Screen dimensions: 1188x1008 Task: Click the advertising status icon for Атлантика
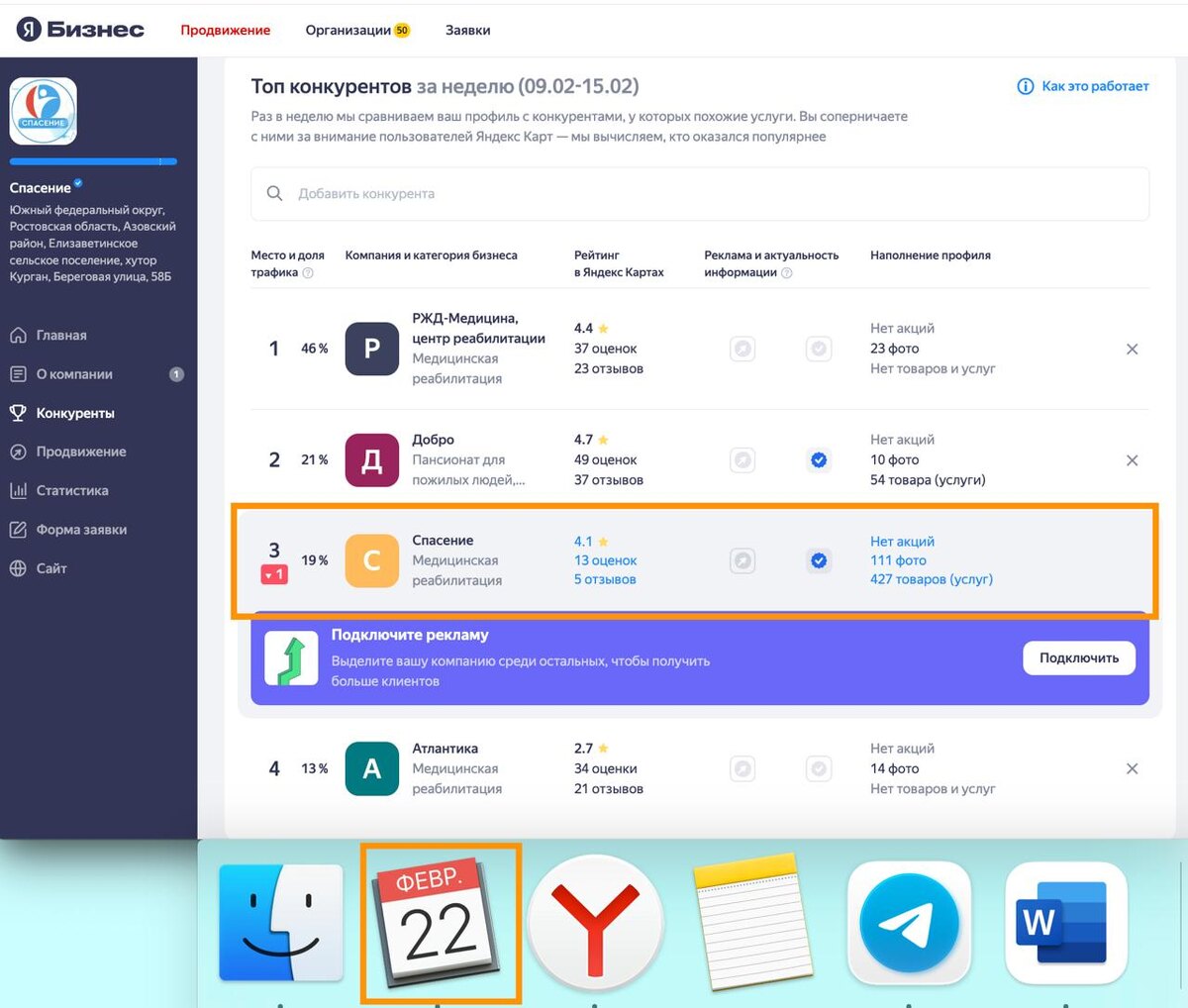pos(742,768)
